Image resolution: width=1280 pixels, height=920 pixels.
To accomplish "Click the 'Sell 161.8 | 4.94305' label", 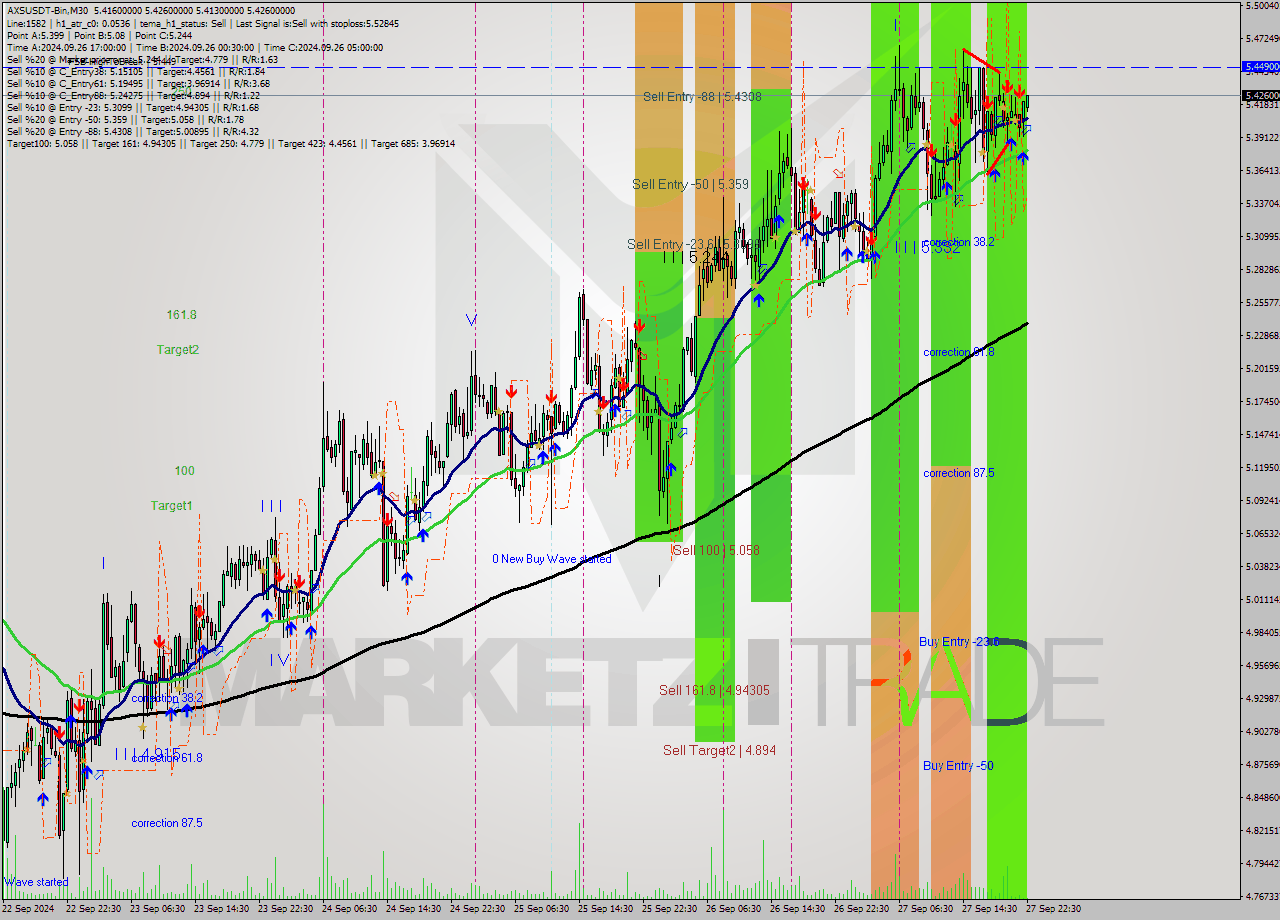I will point(714,690).
